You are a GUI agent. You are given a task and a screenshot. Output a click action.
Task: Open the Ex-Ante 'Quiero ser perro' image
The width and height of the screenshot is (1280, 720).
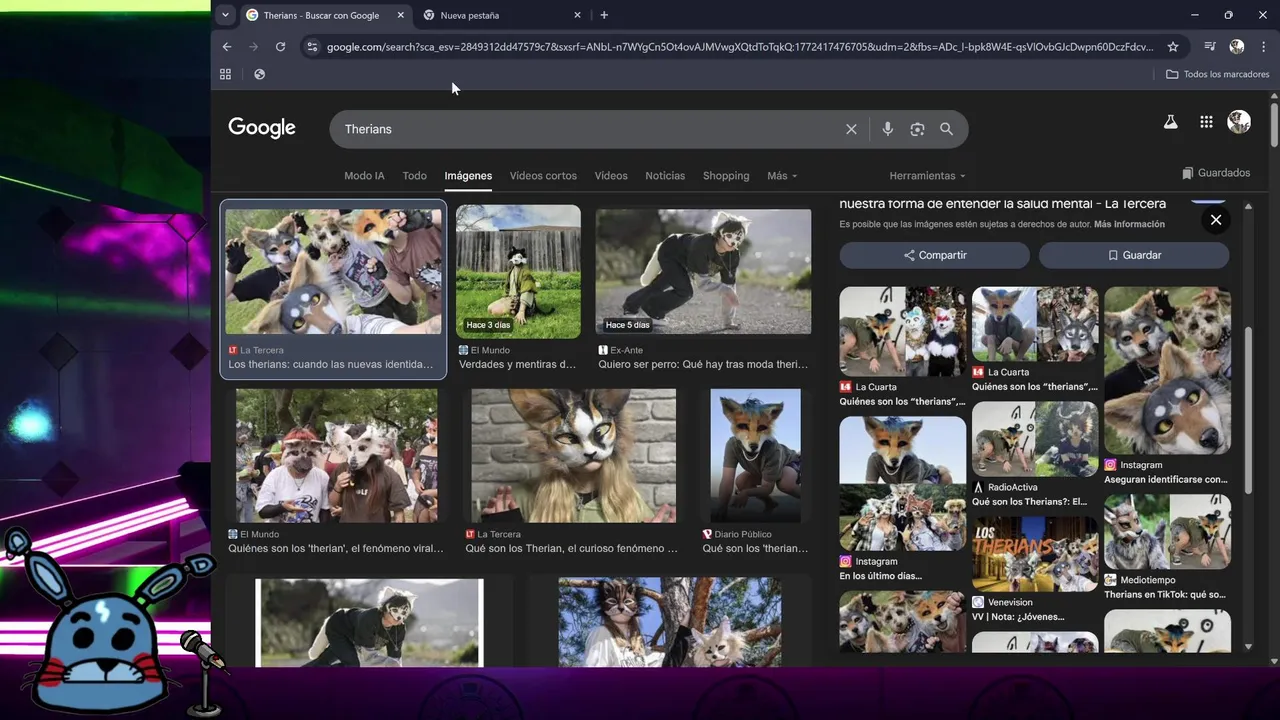[x=703, y=272]
